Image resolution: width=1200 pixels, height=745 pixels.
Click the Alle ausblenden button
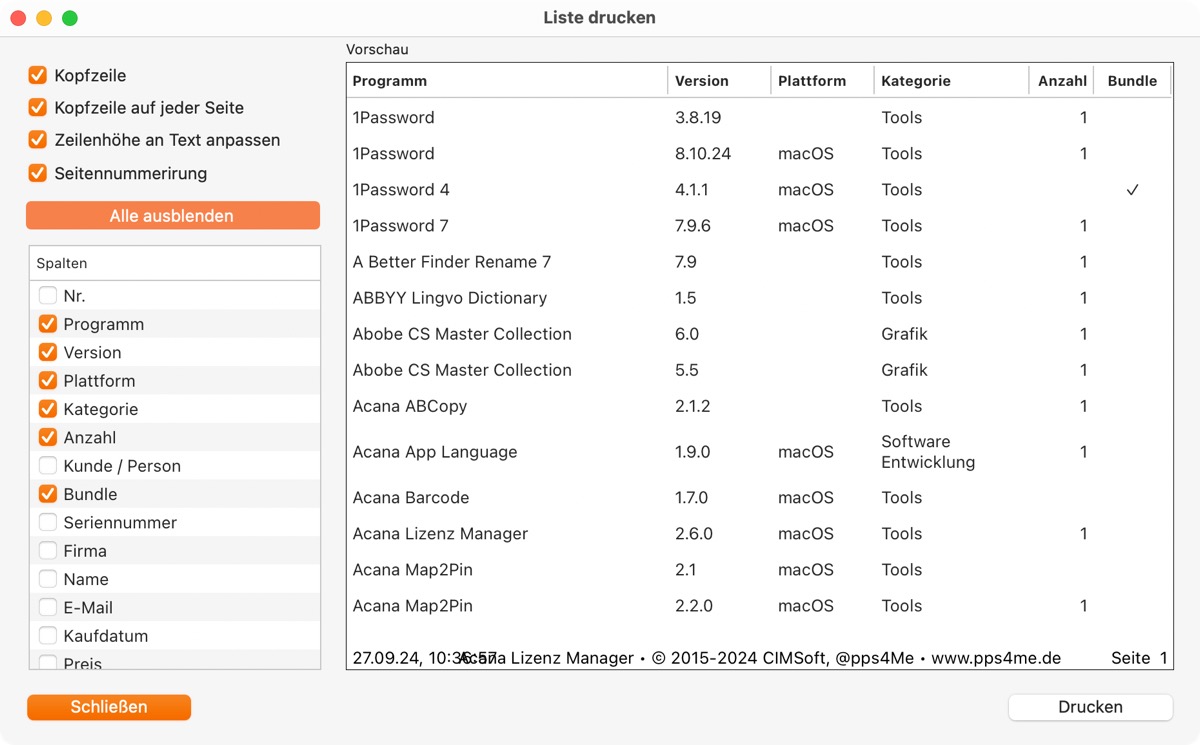[173, 216]
